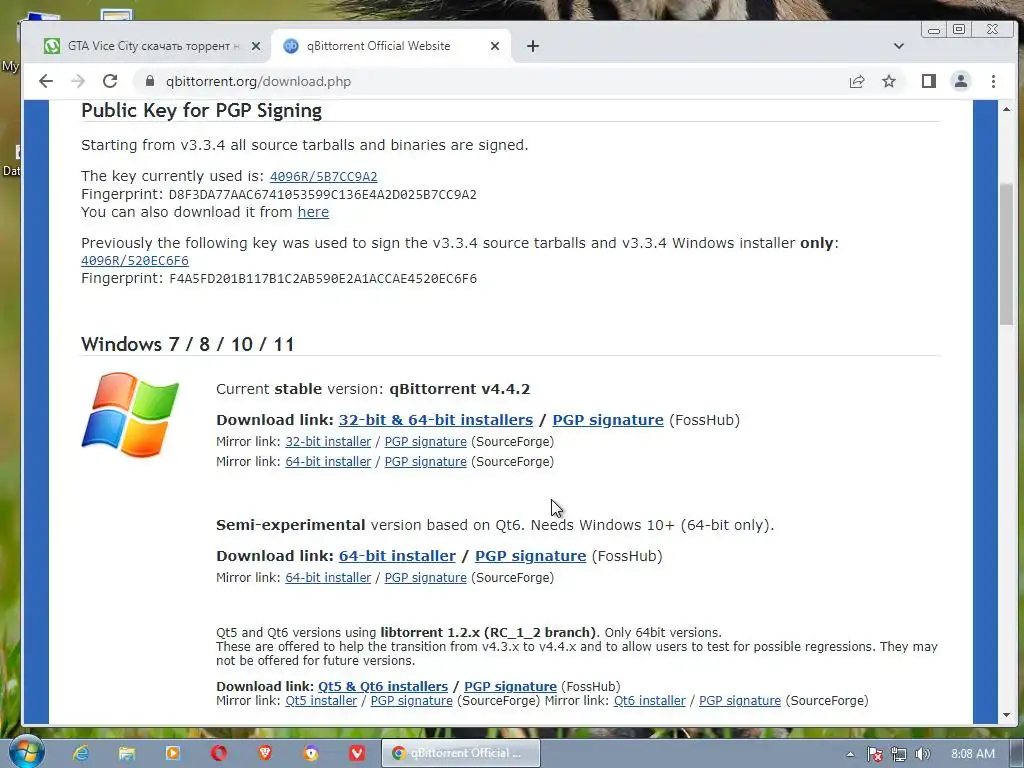Image resolution: width=1024 pixels, height=768 pixels.
Task: Download the Qt5 & Qt6 installers
Action: (x=383, y=686)
